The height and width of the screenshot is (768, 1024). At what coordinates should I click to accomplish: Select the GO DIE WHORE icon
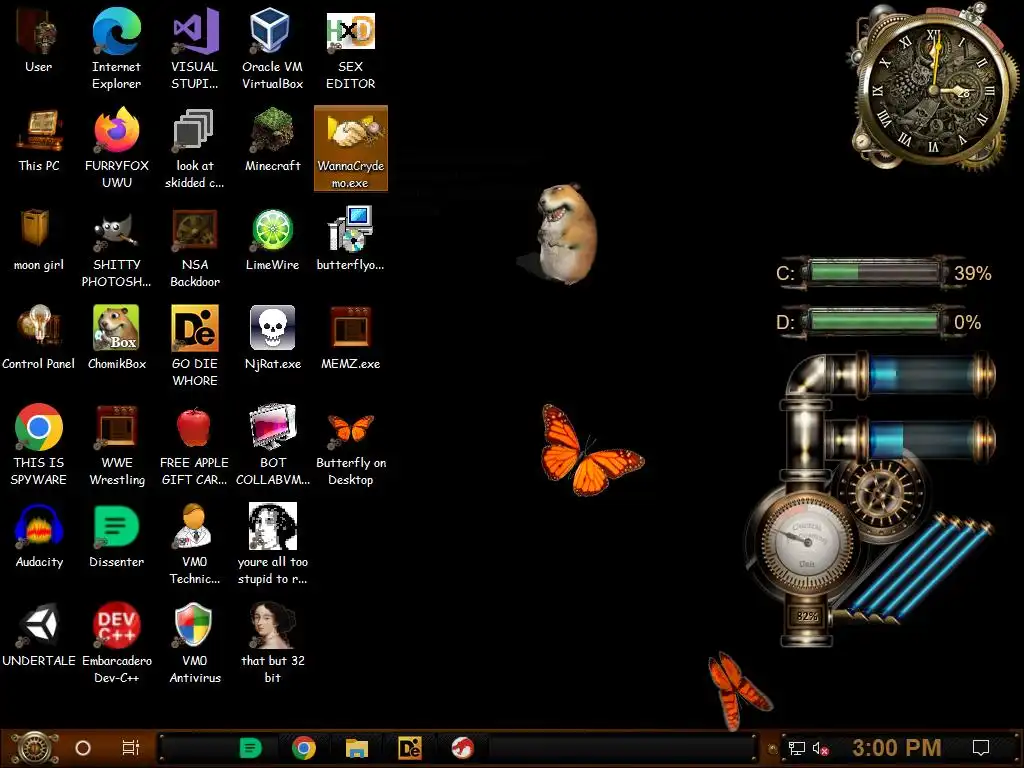click(x=195, y=346)
